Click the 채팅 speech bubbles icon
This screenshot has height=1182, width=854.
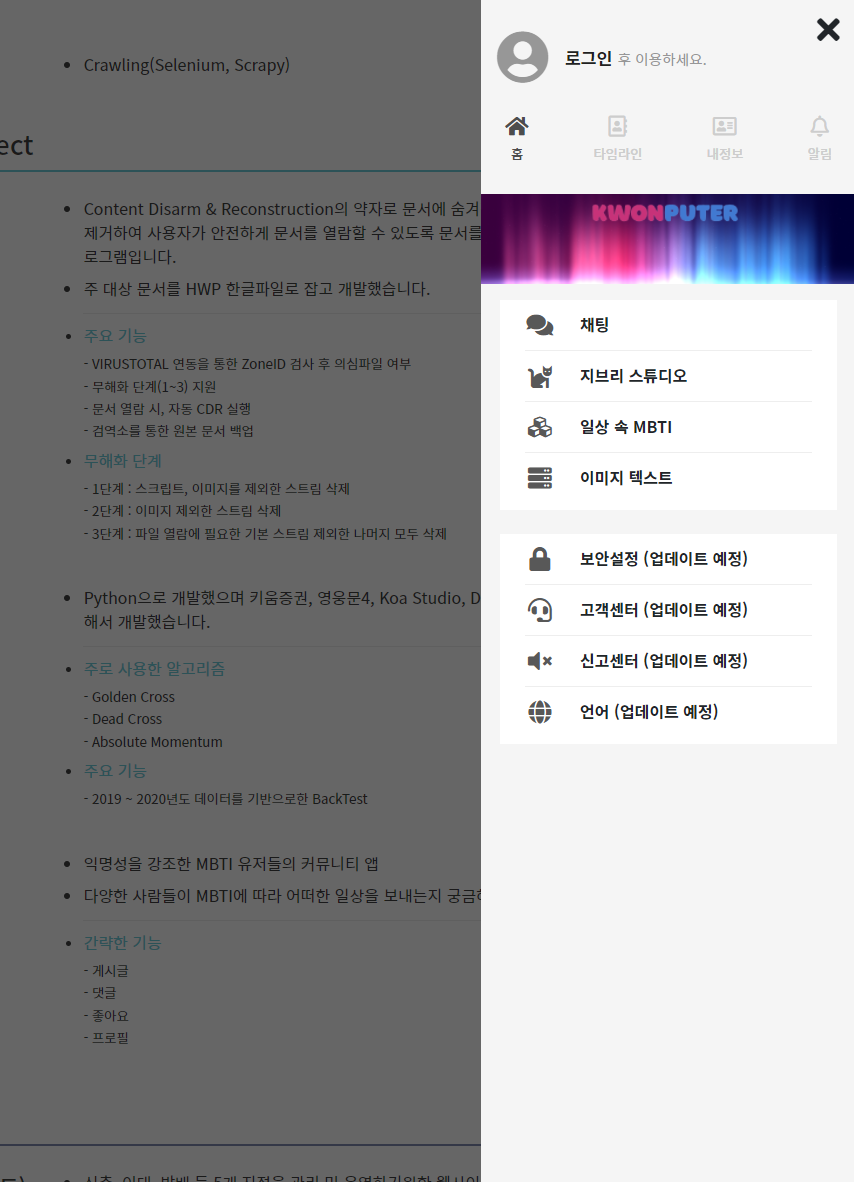540,325
